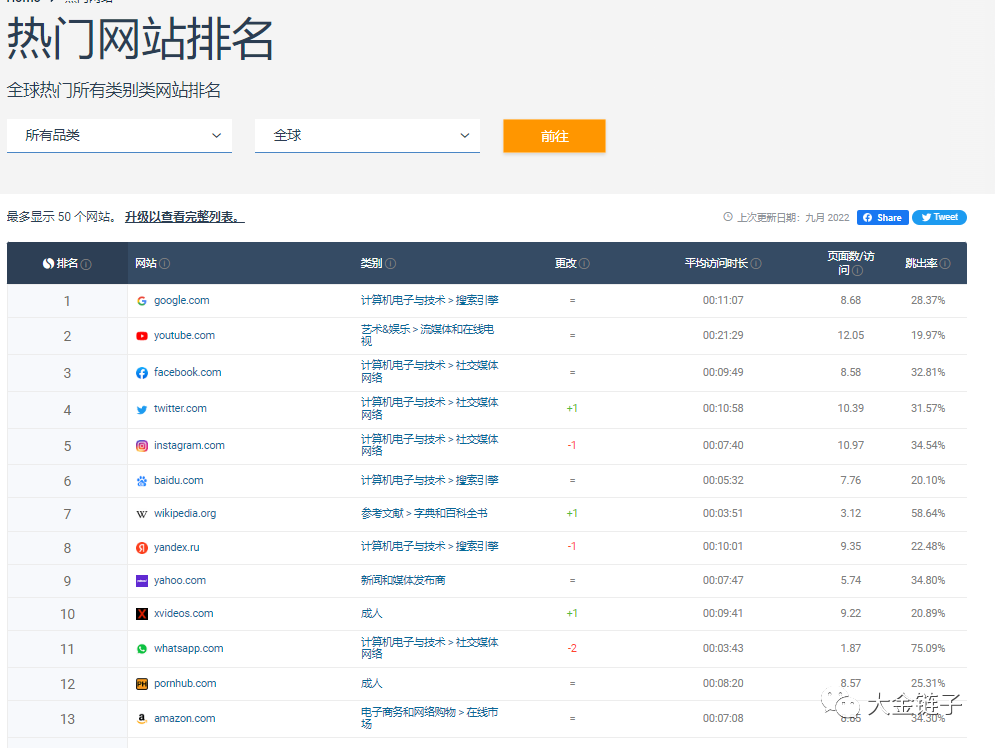Click the 跳出率 column header
The image size is (995, 748).
(921, 263)
